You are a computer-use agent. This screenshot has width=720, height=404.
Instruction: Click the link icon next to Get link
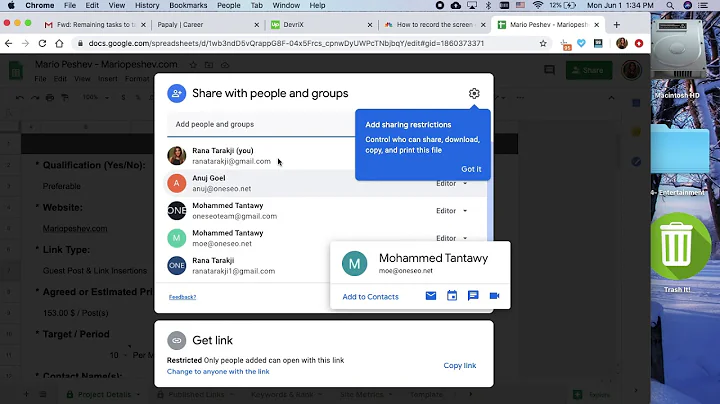tap(176, 341)
